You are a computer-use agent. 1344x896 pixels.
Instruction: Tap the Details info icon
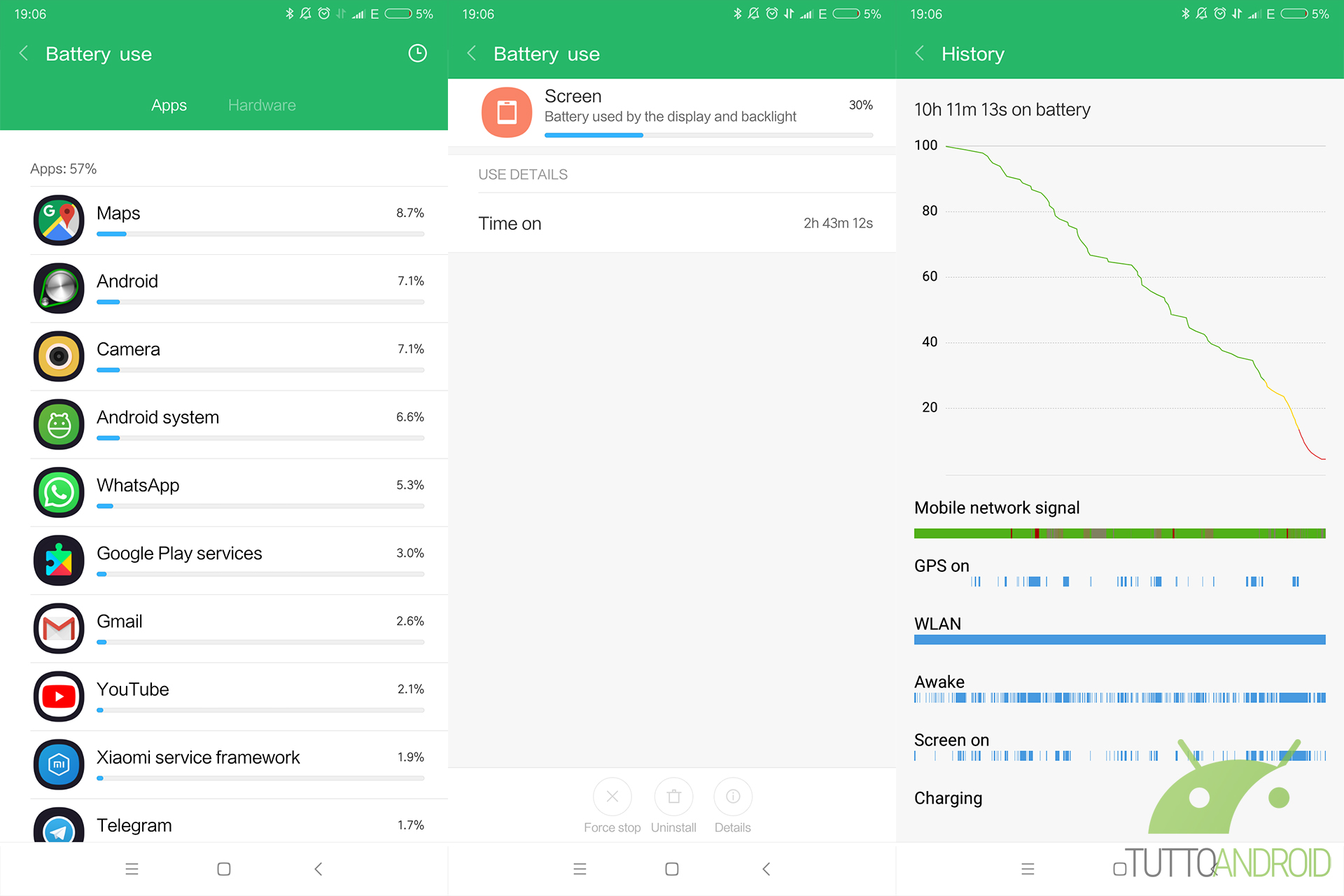pos(733,797)
